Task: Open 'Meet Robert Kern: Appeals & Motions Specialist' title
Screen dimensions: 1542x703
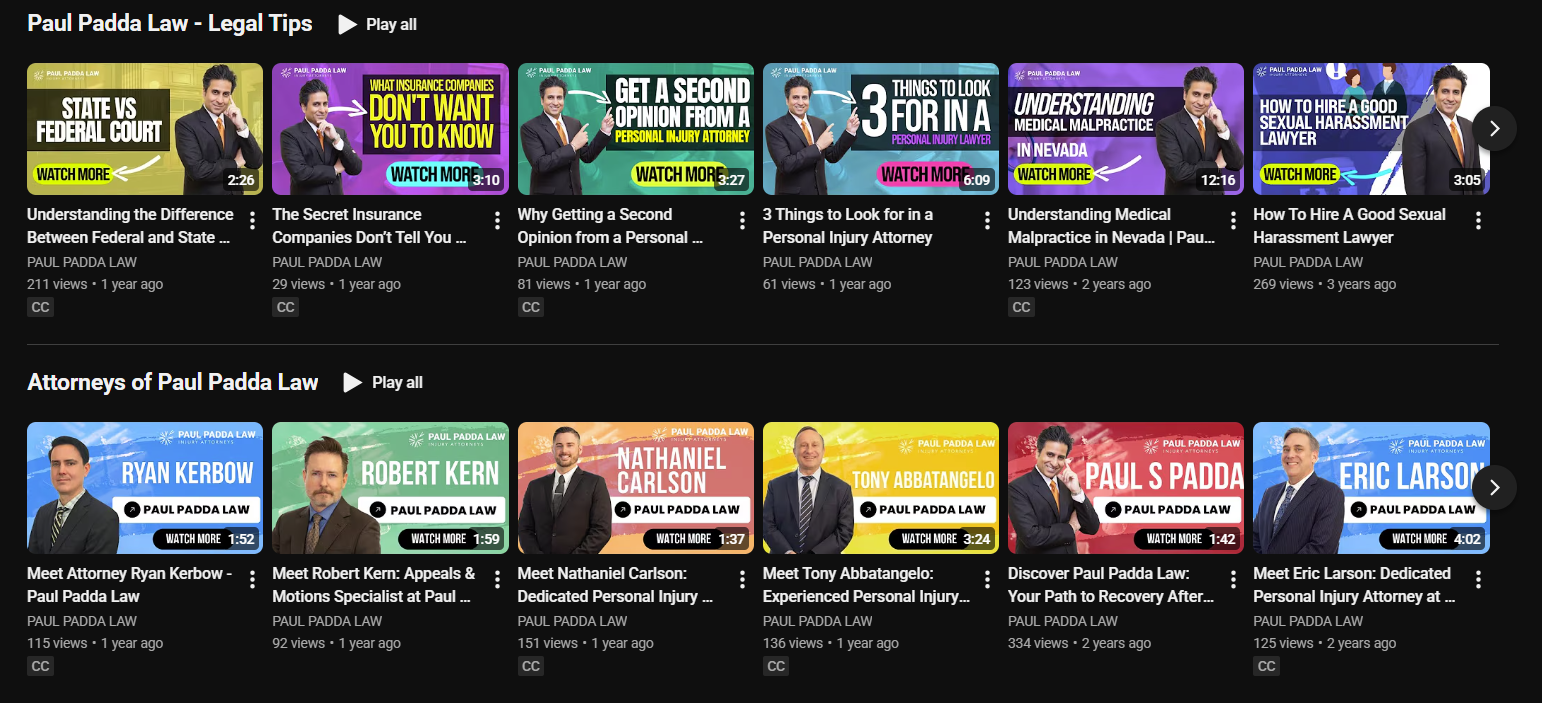Action: click(x=374, y=585)
